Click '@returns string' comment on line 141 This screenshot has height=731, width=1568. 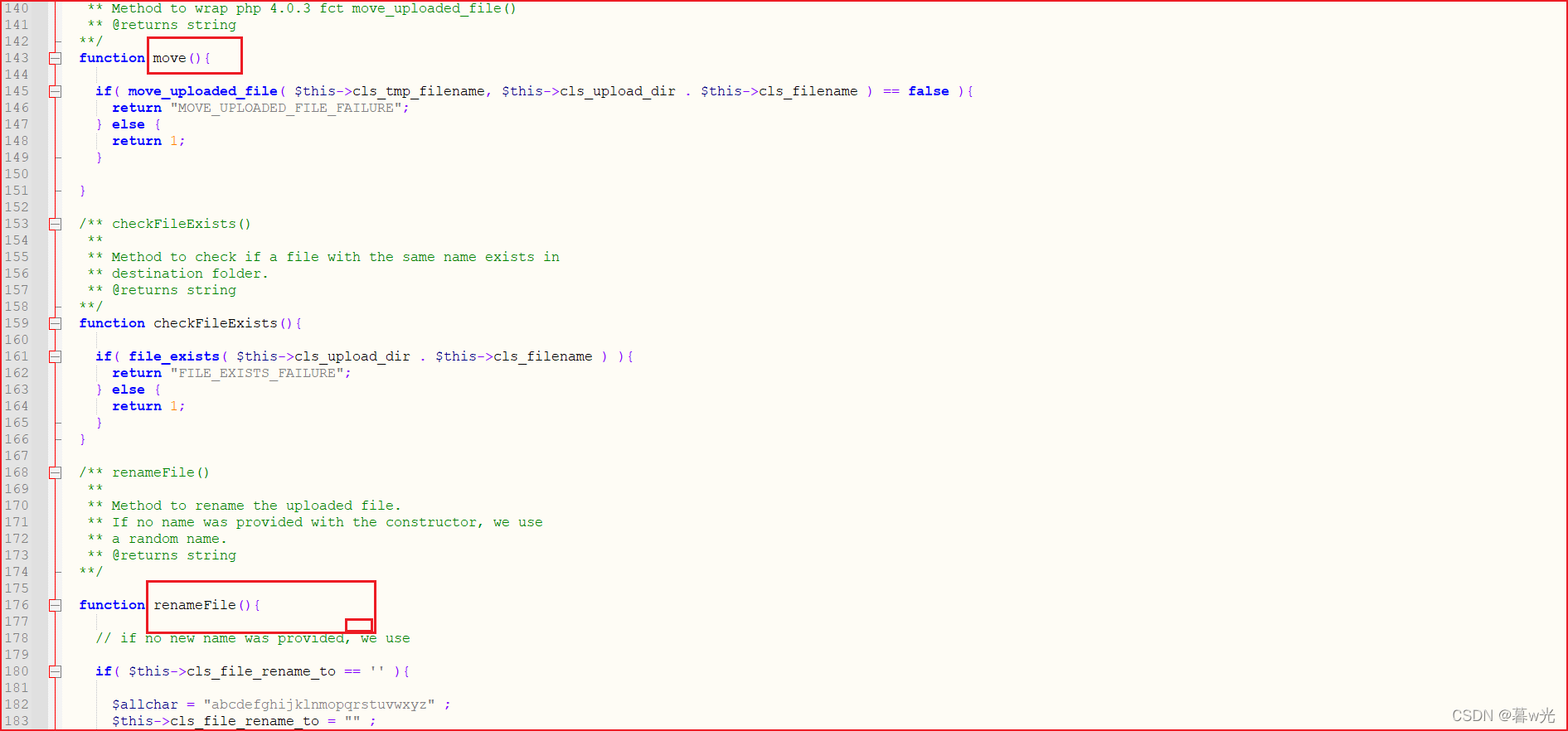tap(174, 25)
